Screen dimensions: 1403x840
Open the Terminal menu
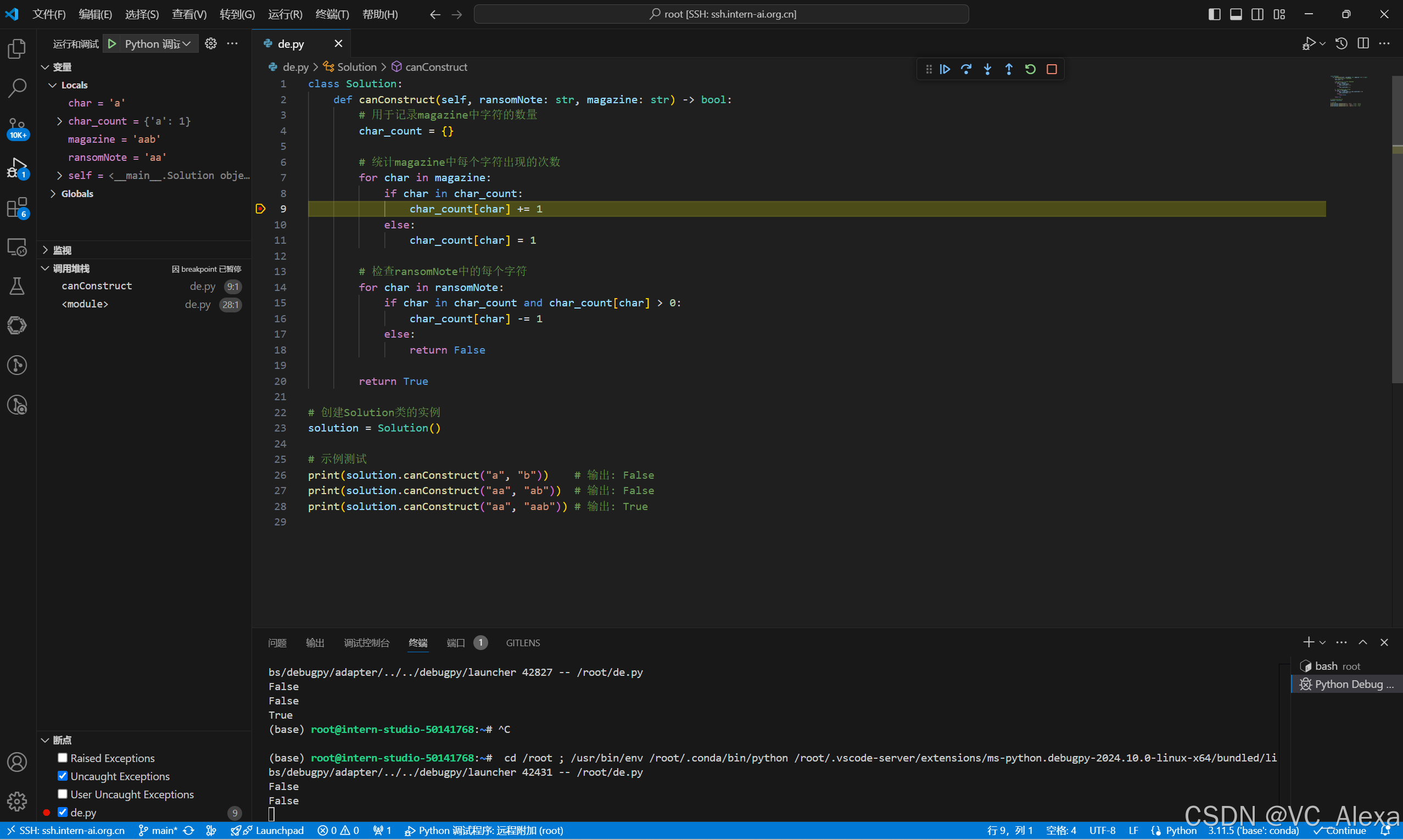[332, 14]
